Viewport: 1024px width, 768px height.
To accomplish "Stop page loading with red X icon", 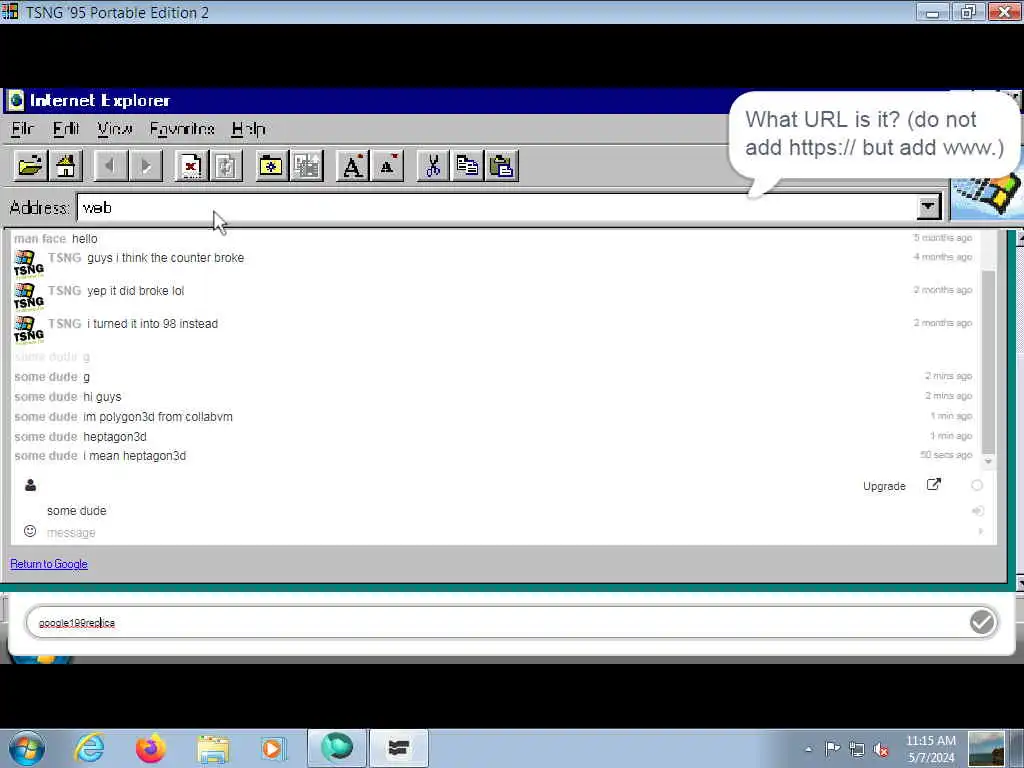I will (191, 166).
